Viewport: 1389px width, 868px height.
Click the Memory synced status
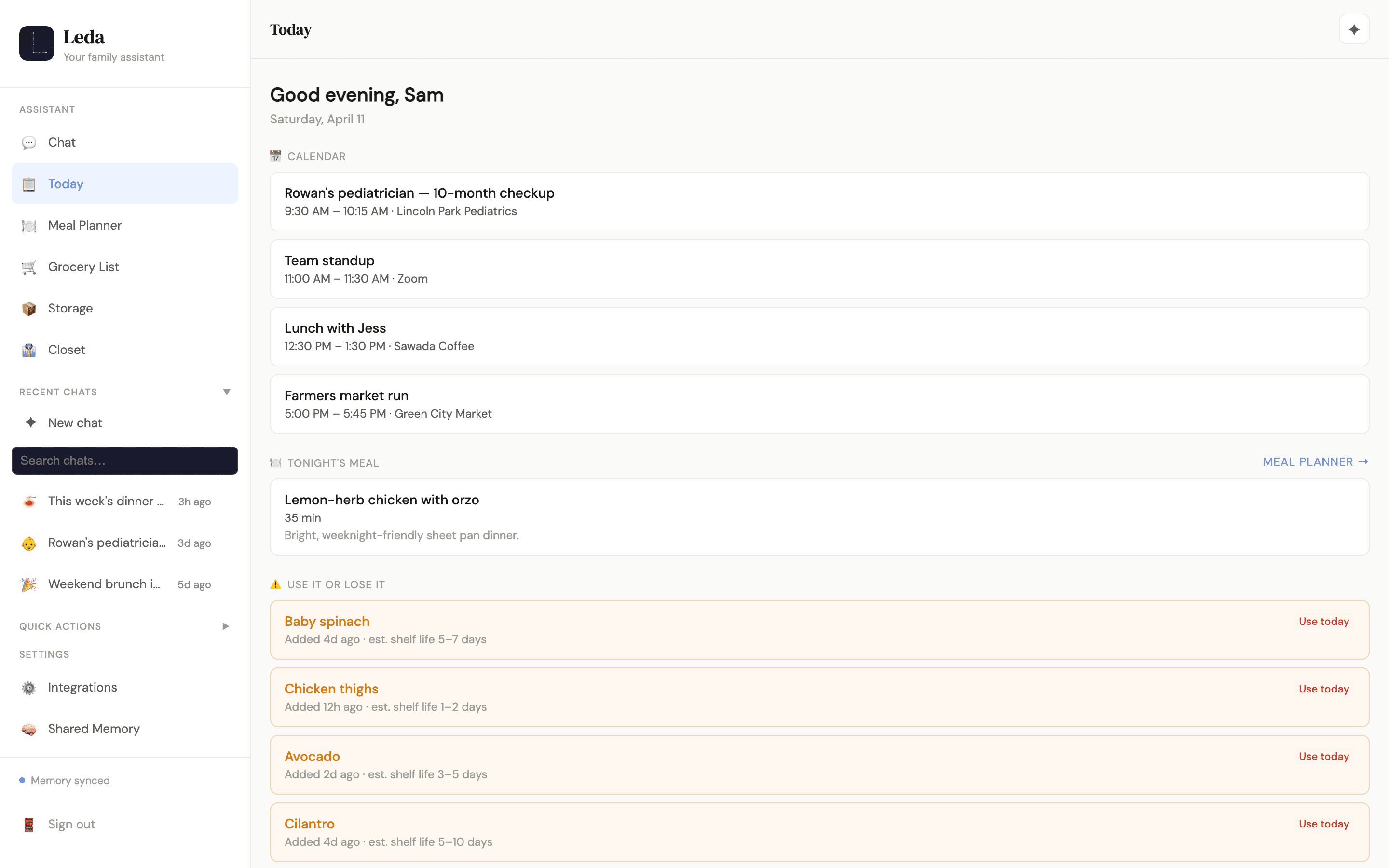click(x=65, y=780)
